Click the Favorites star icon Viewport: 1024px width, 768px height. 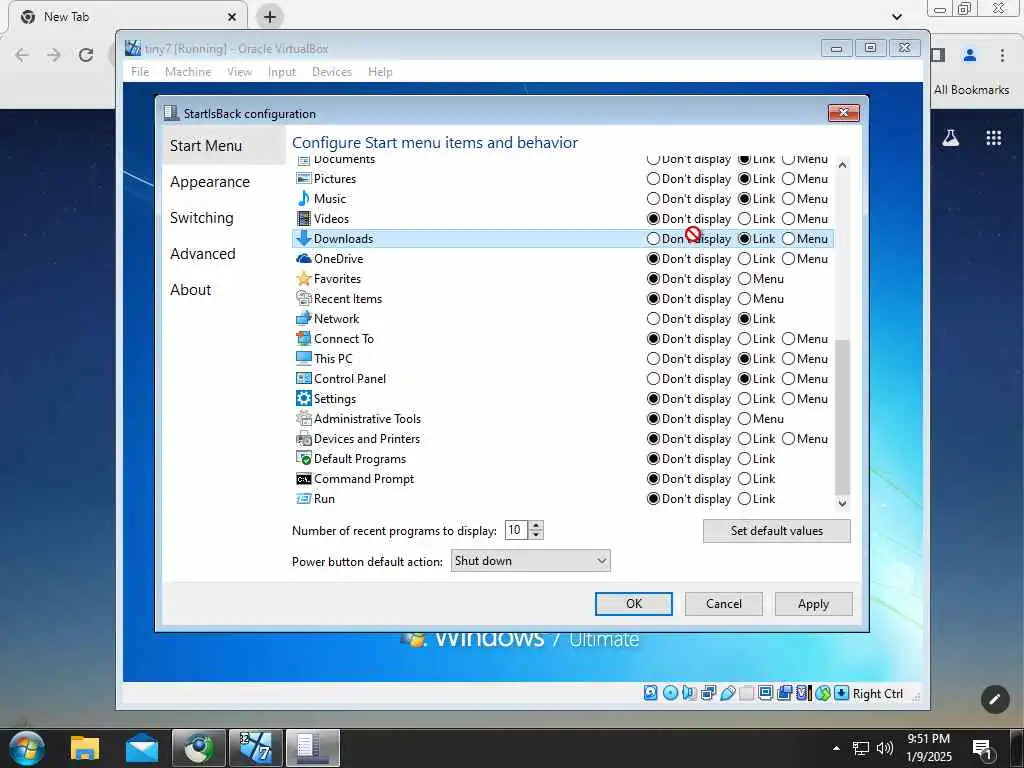tap(304, 279)
